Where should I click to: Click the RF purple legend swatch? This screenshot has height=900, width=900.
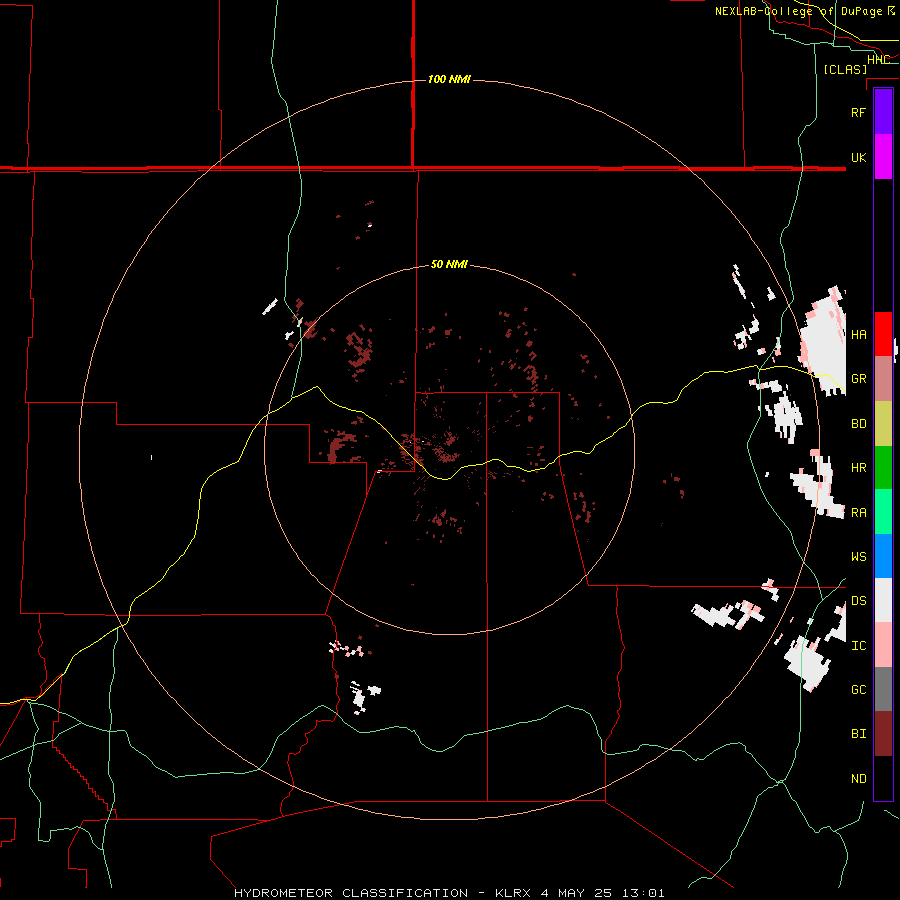tap(883, 112)
